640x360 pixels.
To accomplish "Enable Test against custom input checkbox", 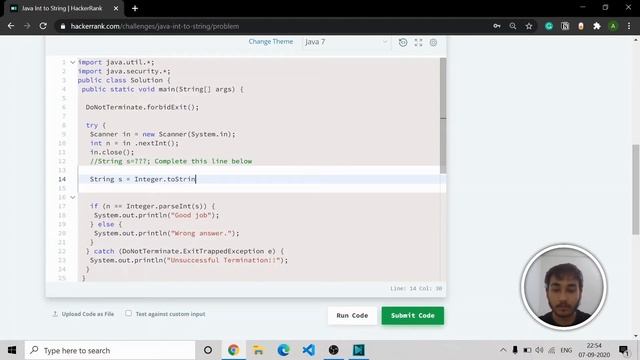I will click(x=129, y=313).
